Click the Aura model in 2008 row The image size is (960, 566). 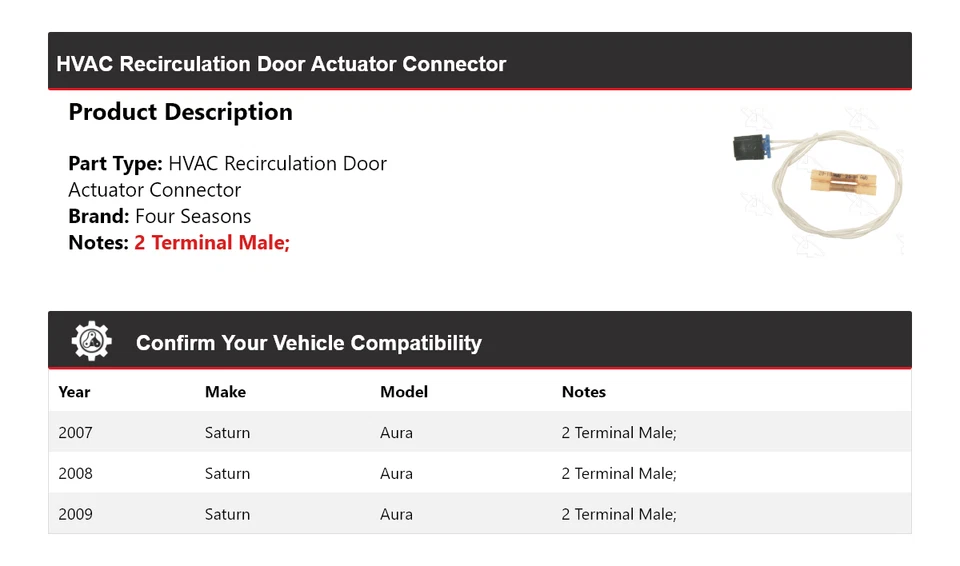(x=396, y=474)
